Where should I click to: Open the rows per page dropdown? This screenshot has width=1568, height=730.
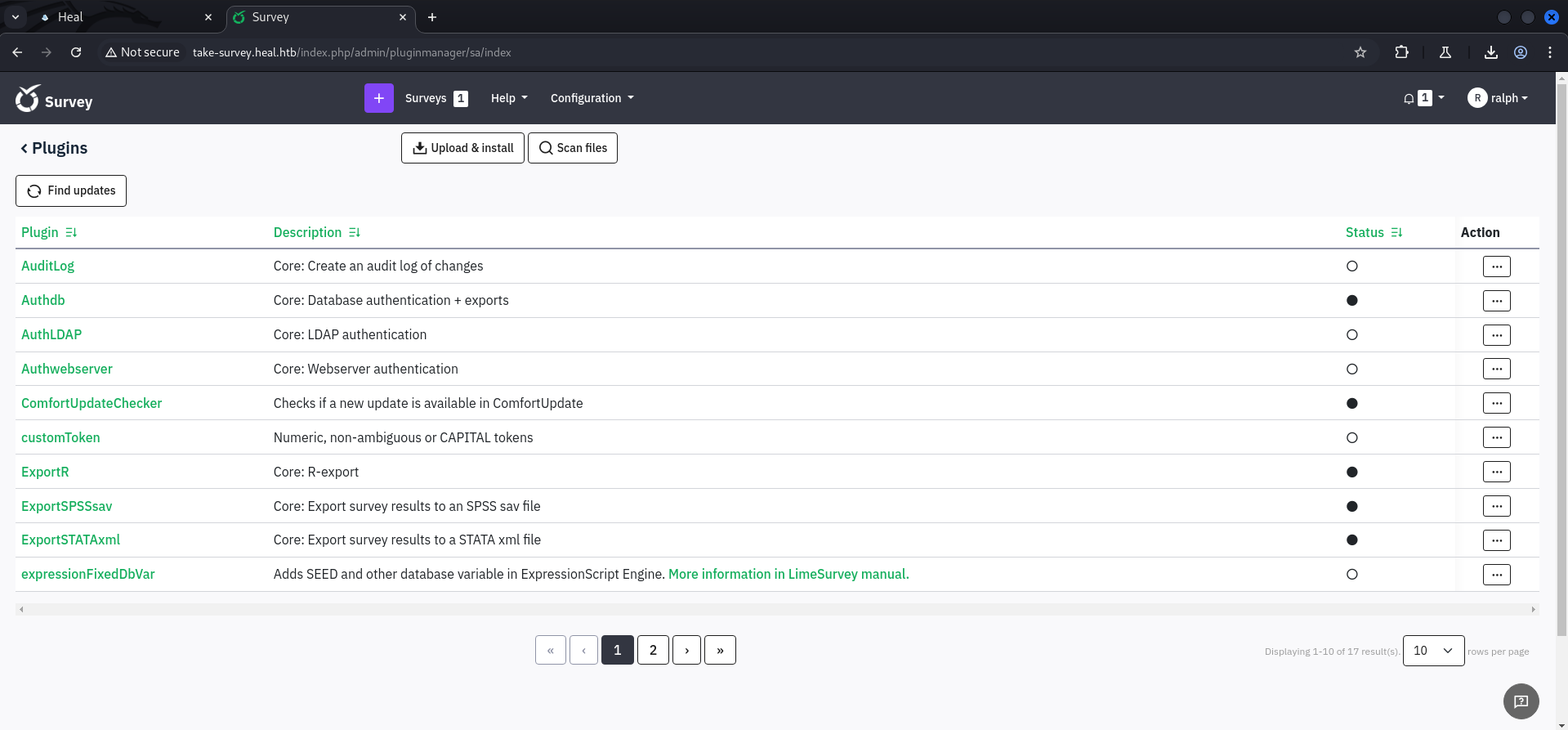pyautogui.click(x=1432, y=651)
